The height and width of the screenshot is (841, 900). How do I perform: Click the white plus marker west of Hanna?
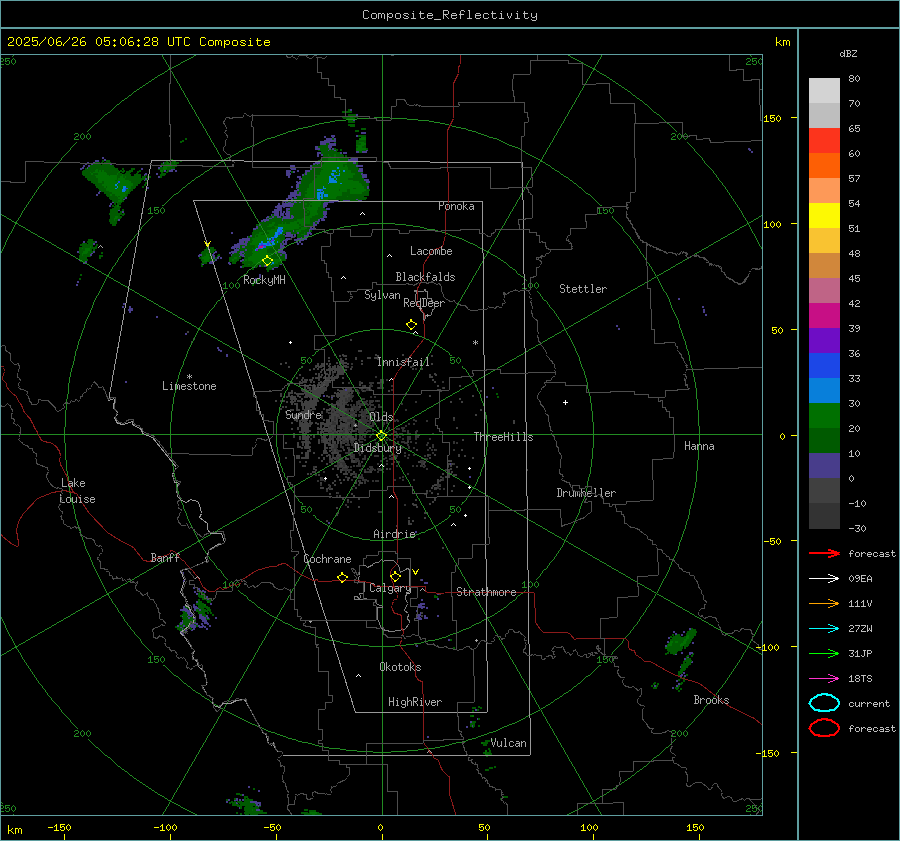click(565, 402)
